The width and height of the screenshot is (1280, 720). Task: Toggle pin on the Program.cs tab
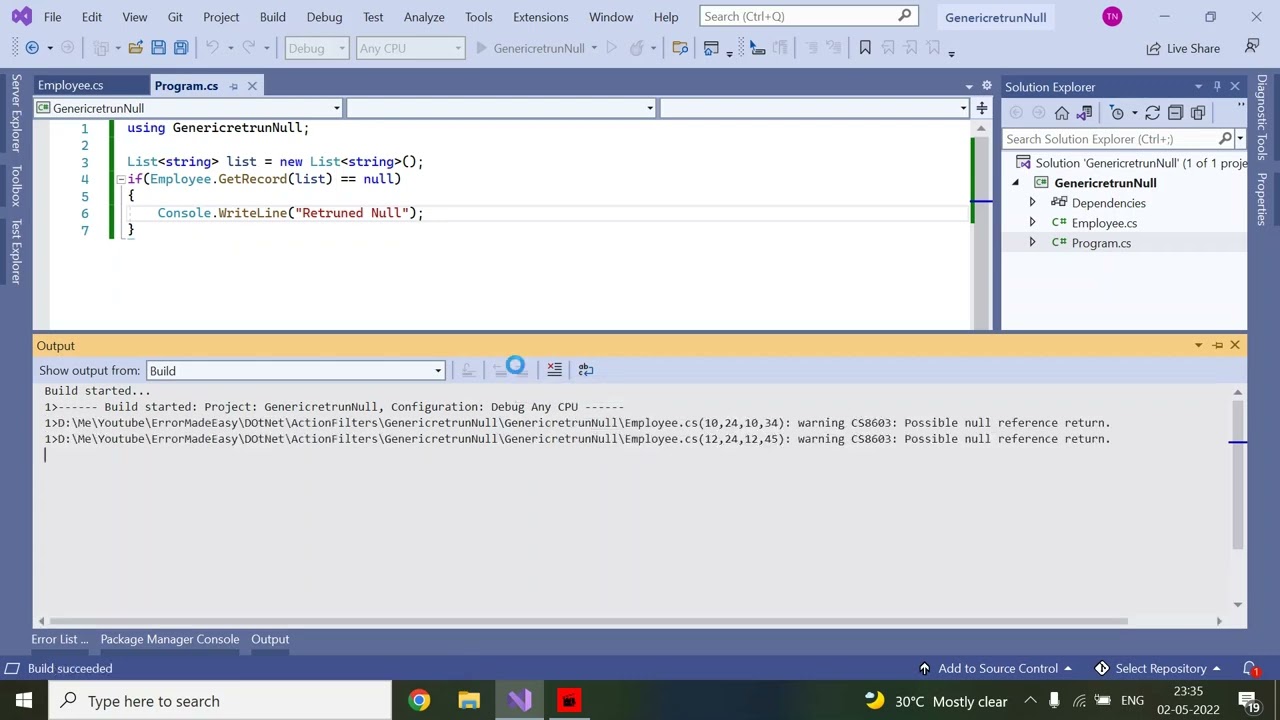pyautogui.click(x=233, y=86)
